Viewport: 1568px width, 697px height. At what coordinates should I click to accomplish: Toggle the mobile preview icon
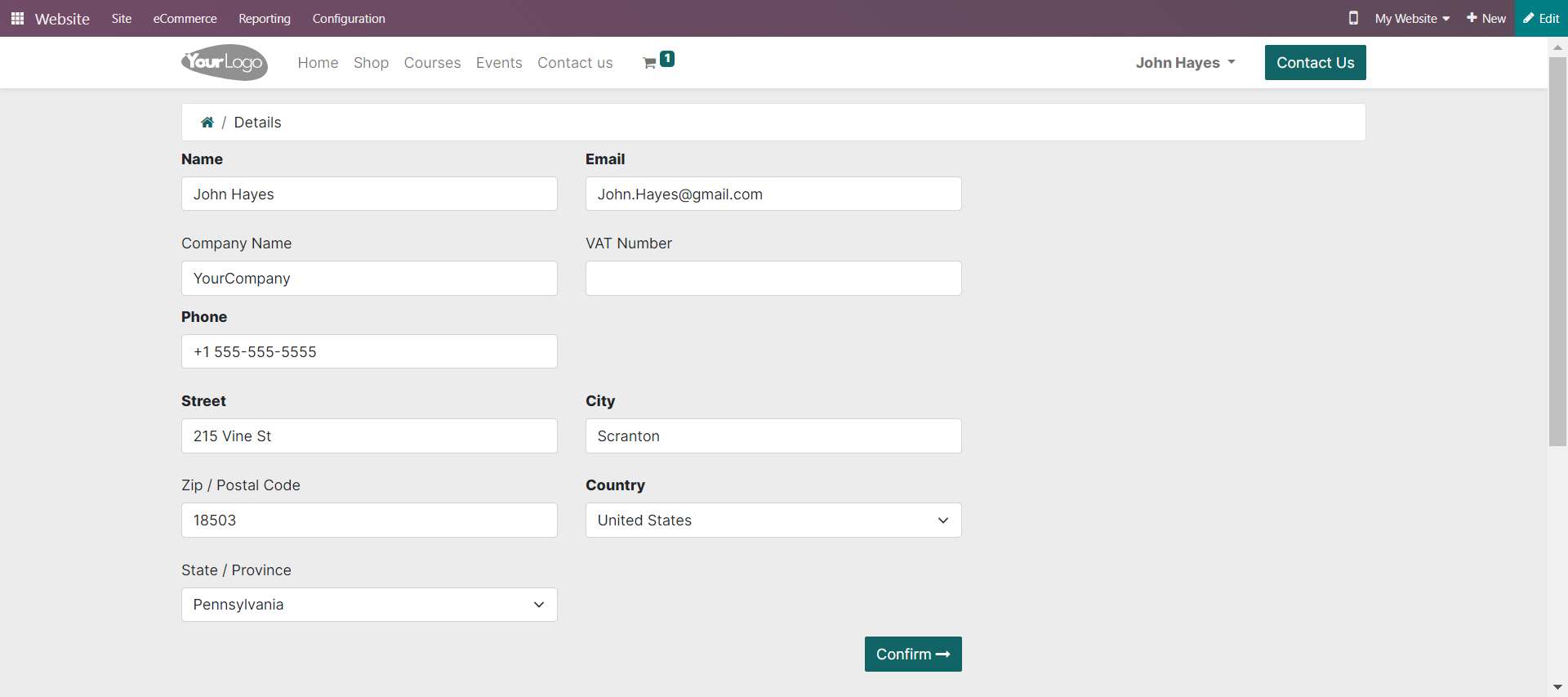(1353, 18)
